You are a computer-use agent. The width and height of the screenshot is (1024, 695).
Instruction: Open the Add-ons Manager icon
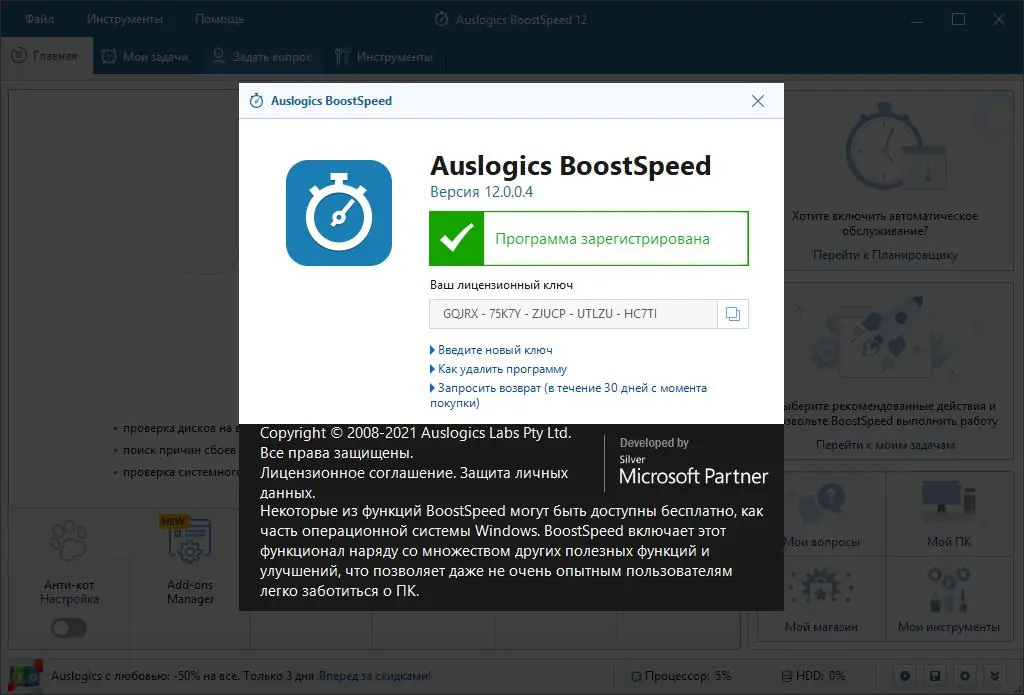coord(189,541)
